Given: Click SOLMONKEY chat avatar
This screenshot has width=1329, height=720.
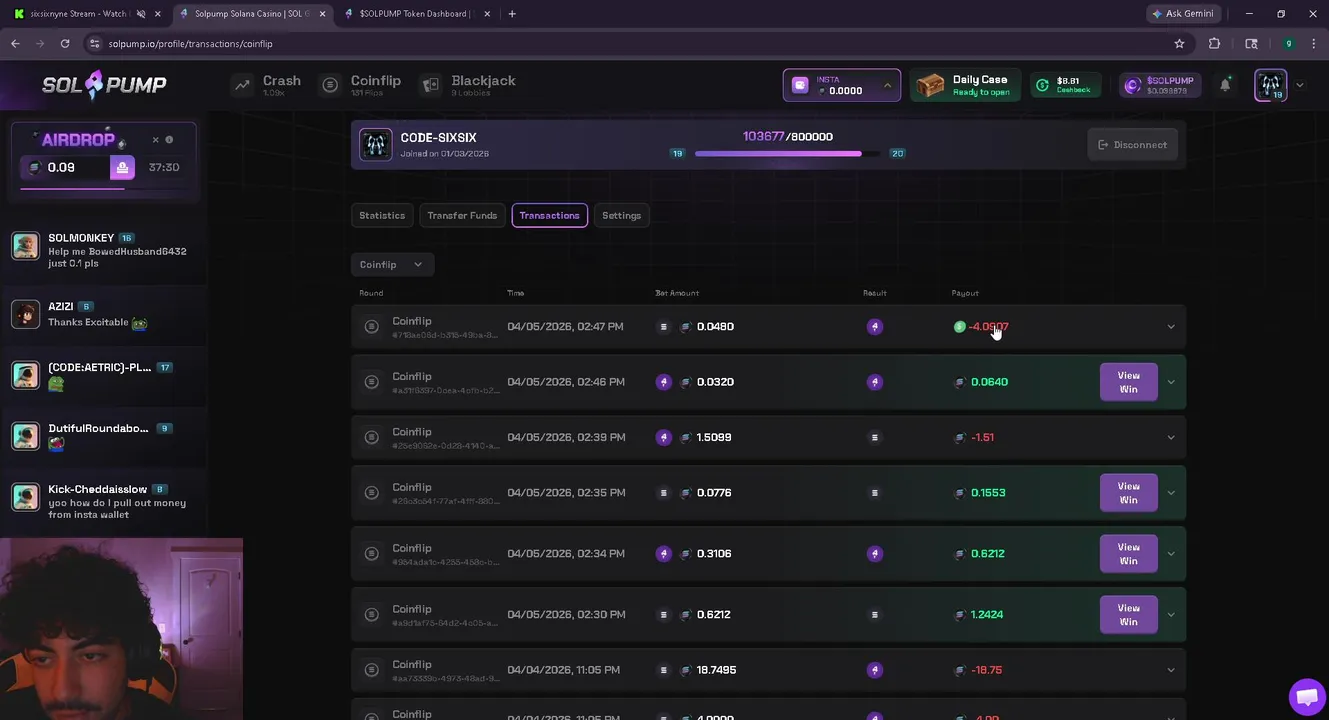Looking at the screenshot, I should click(25, 245).
